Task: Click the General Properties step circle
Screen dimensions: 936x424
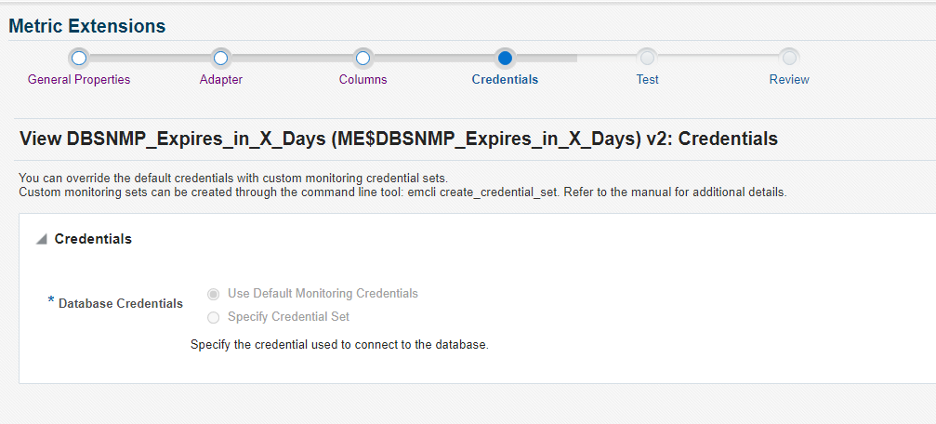Action: click(79, 58)
